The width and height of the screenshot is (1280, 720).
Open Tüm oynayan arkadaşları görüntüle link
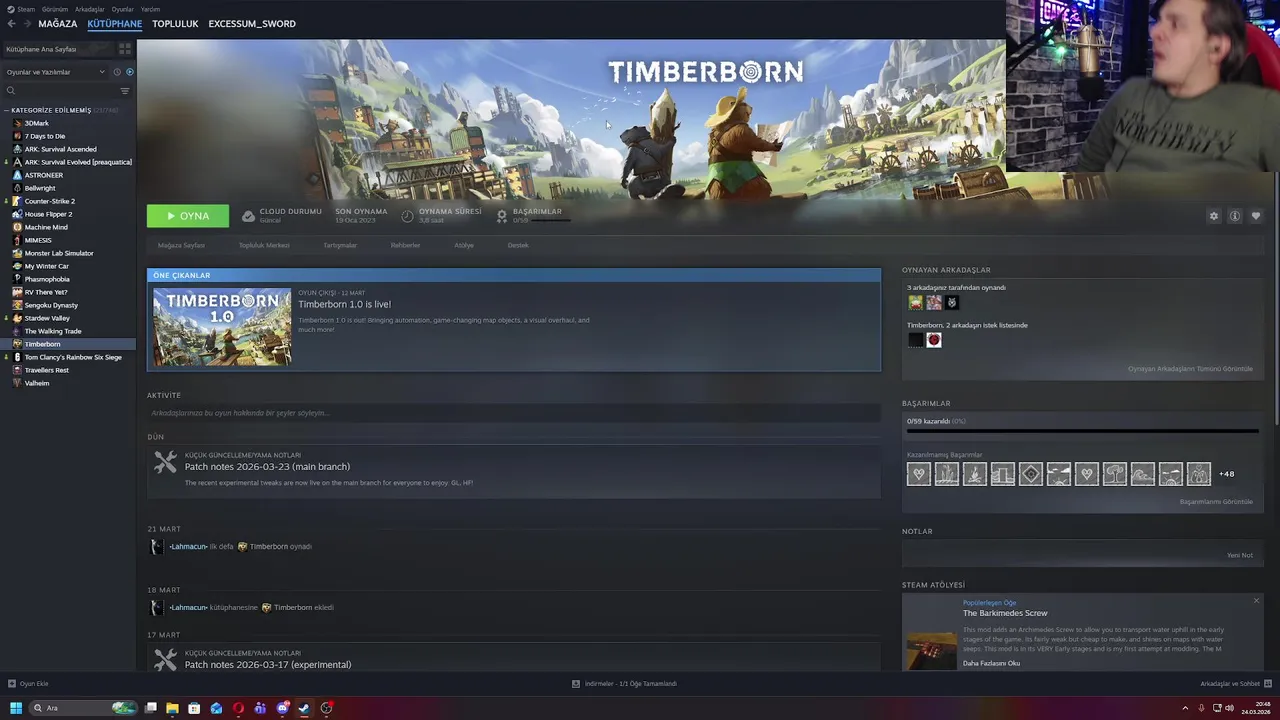(x=1190, y=369)
